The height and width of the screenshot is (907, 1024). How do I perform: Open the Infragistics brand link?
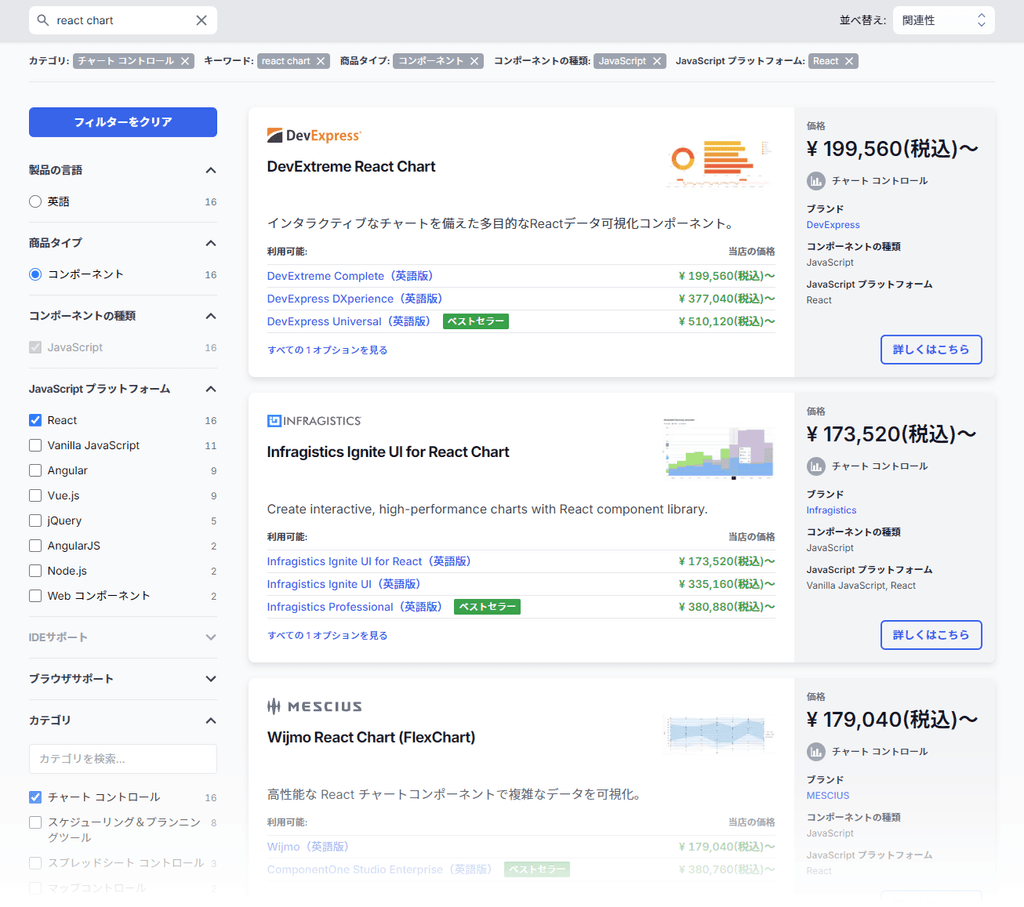point(831,510)
